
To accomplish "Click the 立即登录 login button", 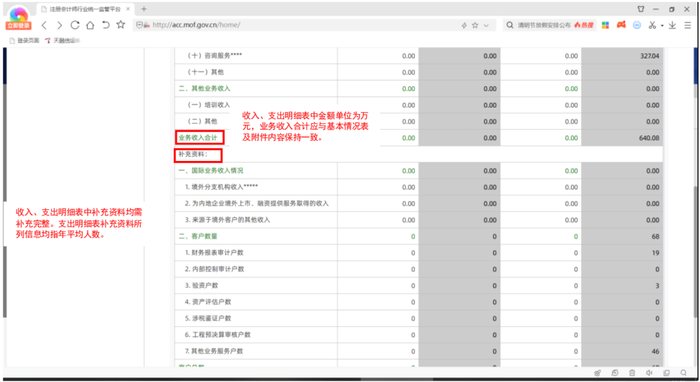I will click(x=18, y=26).
